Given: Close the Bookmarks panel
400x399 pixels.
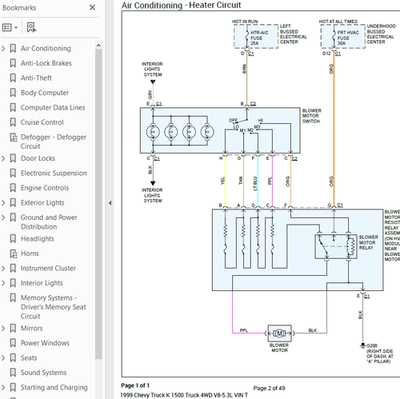Looking at the screenshot, I should point(93,7).
